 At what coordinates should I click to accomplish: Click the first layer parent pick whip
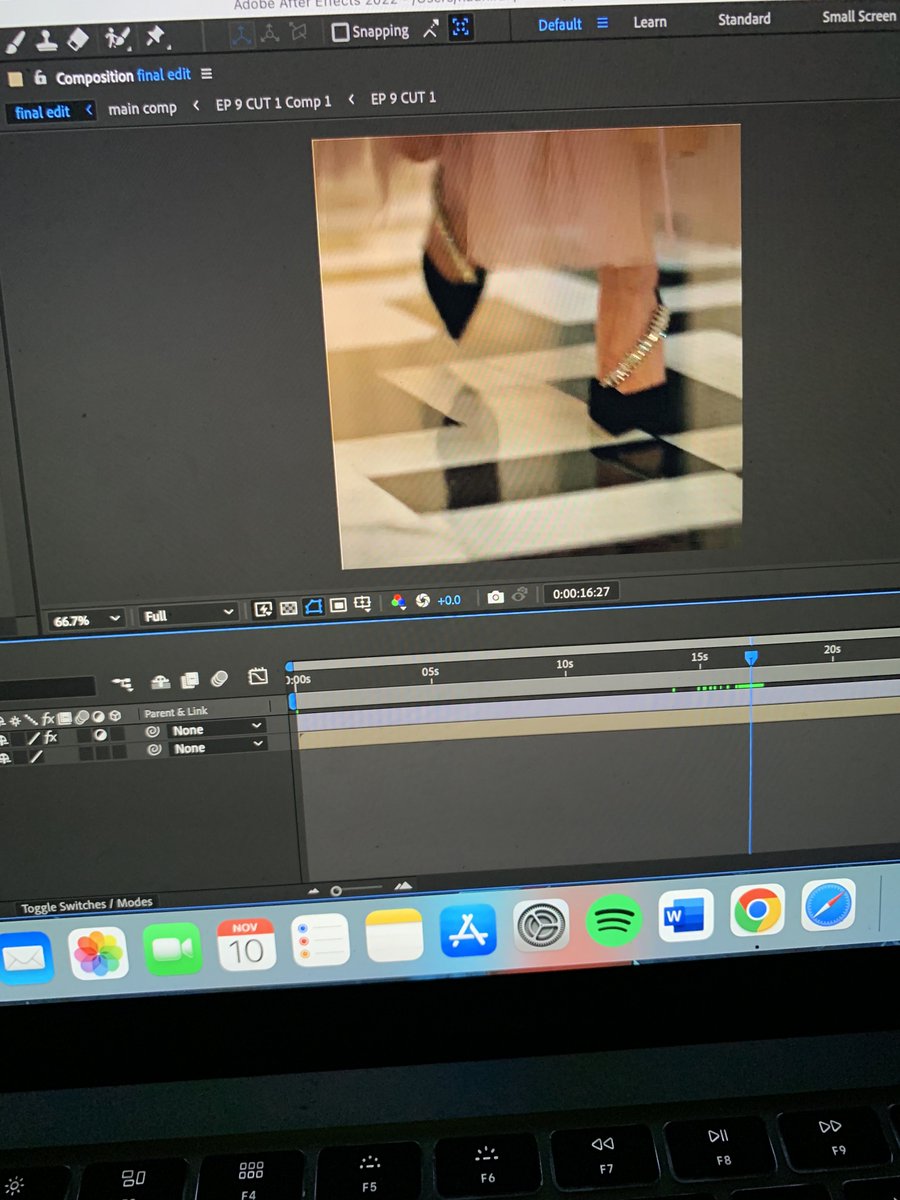pos(153,732)
